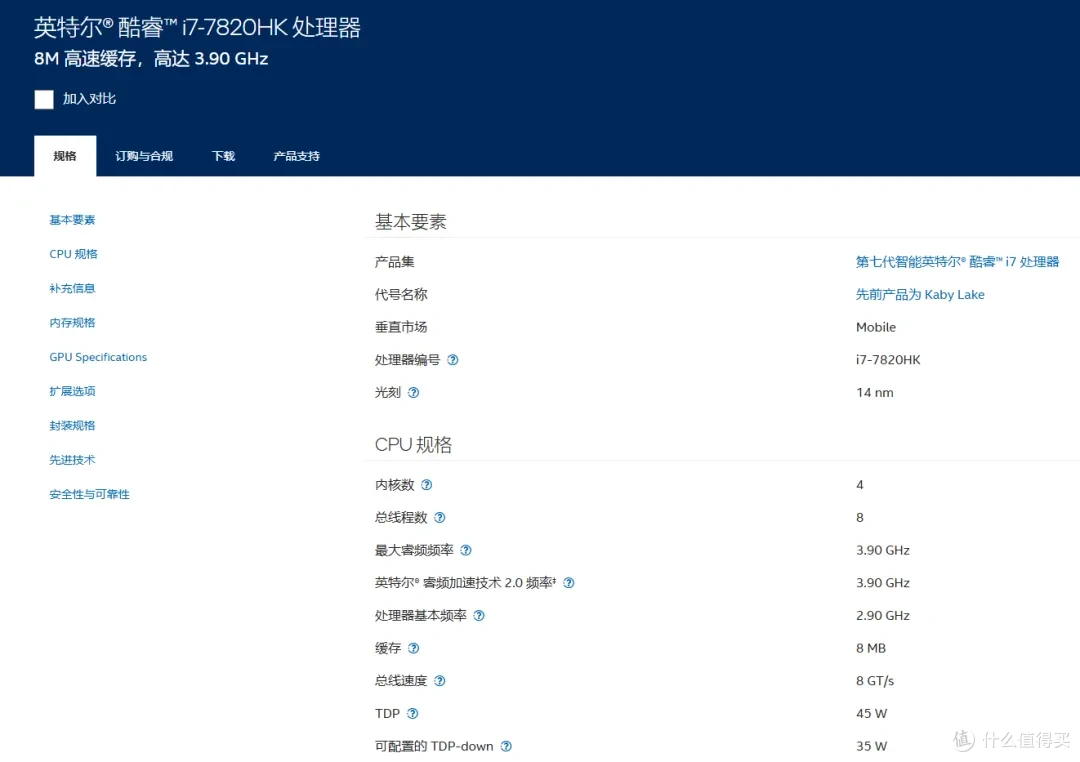This screenshot has height=762, width=1080.
Task: Select the Mobile vertical market value
Action: pos(875,327)
